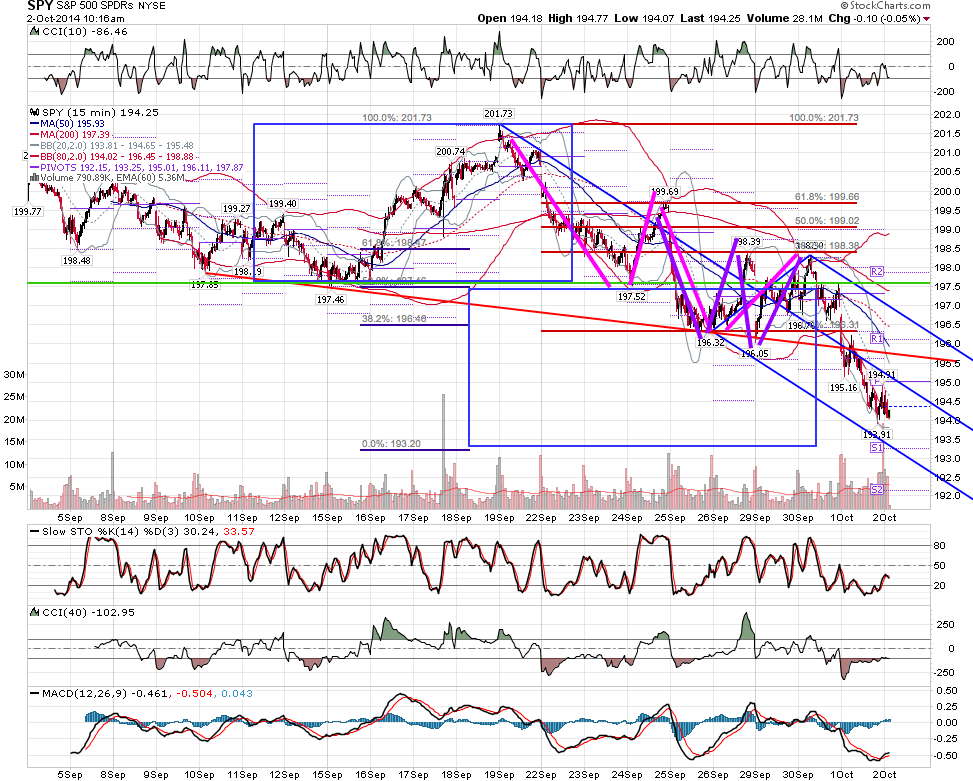973x781 pixels.
Task: Click the Open 194.18 value
Action: tap(511, 18)
